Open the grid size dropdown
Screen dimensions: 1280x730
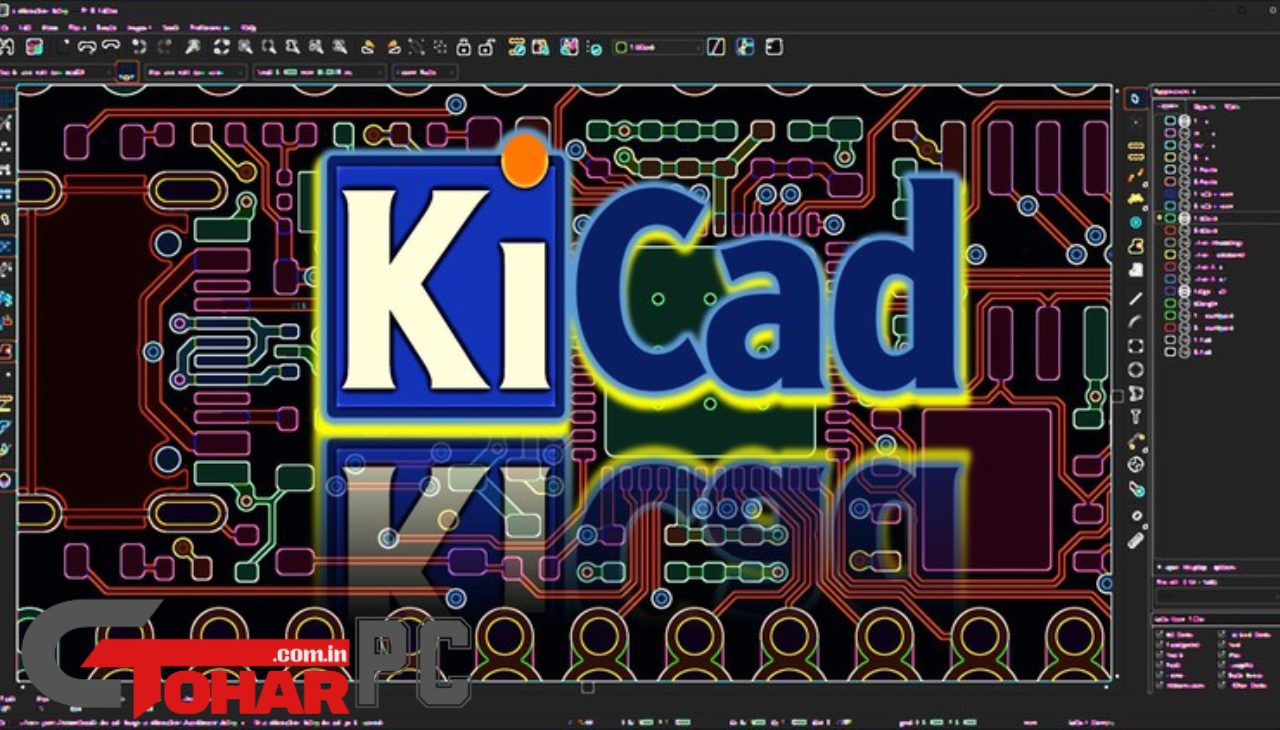pos(318,72)
